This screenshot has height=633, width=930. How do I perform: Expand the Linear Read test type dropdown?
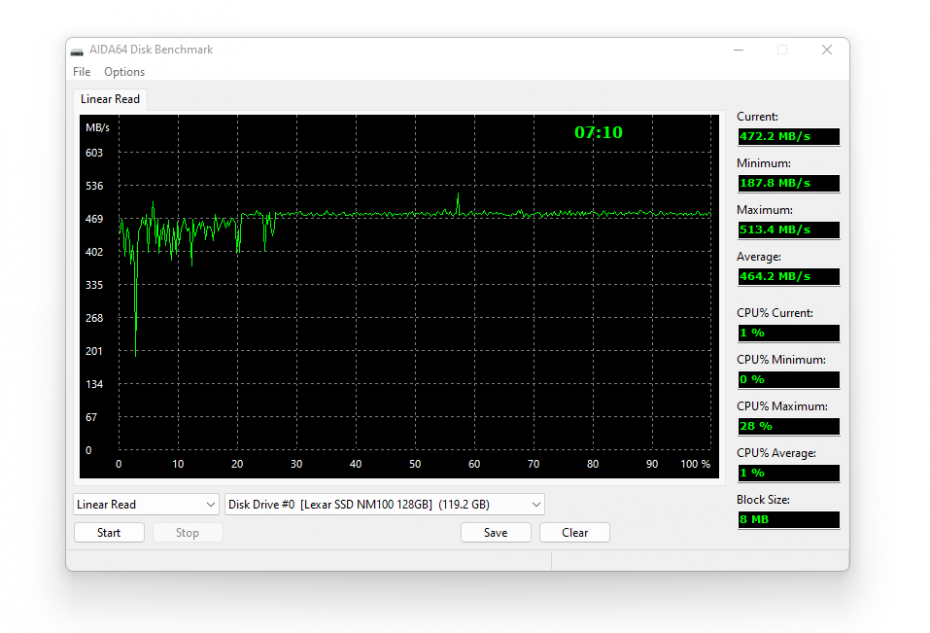(146, 505)
